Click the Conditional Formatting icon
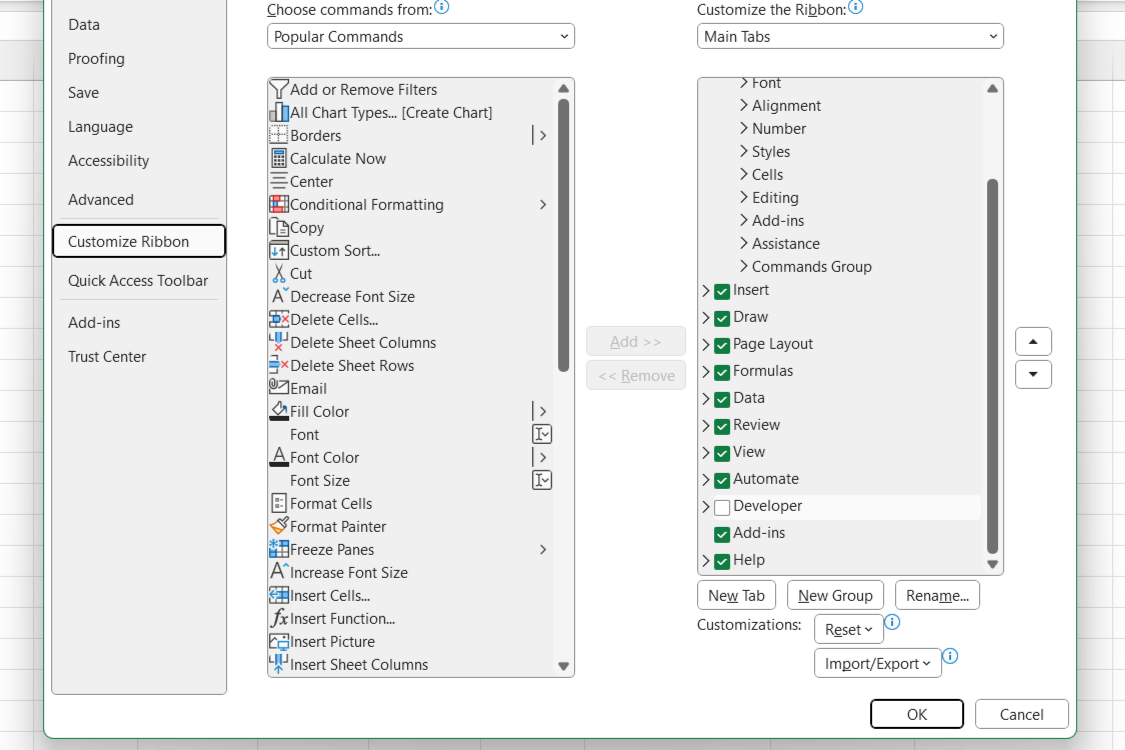This screenshot has height=750, width=1125. [x=278, y=205]
